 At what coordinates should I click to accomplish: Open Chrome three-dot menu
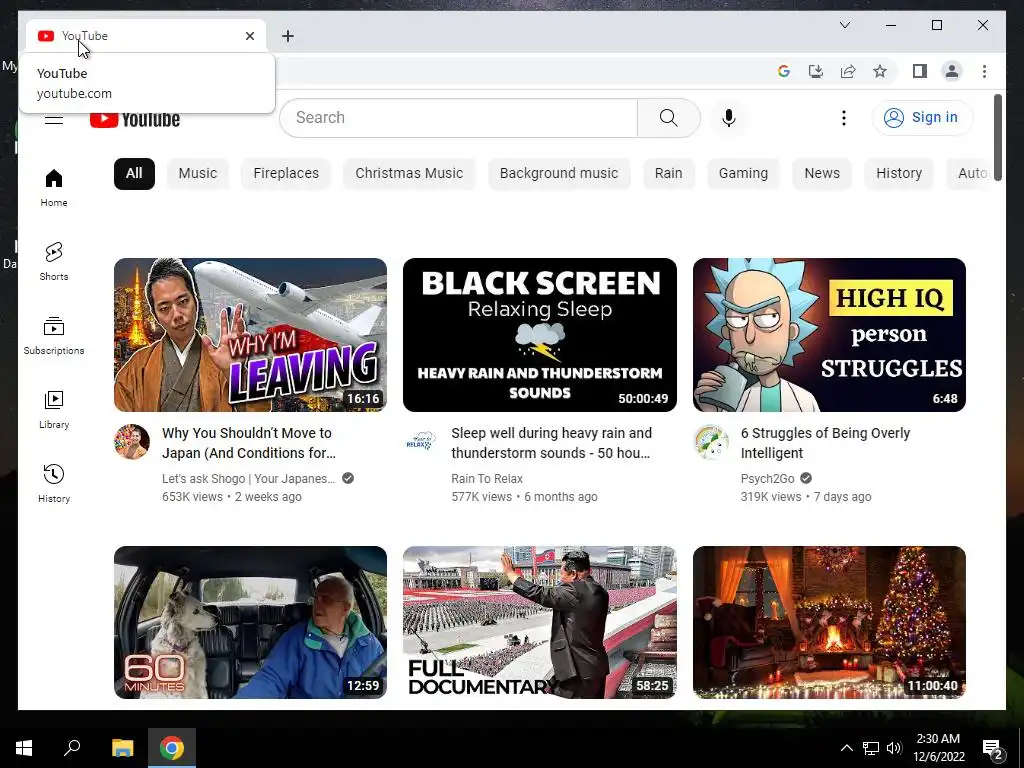[x=984, y=71]
